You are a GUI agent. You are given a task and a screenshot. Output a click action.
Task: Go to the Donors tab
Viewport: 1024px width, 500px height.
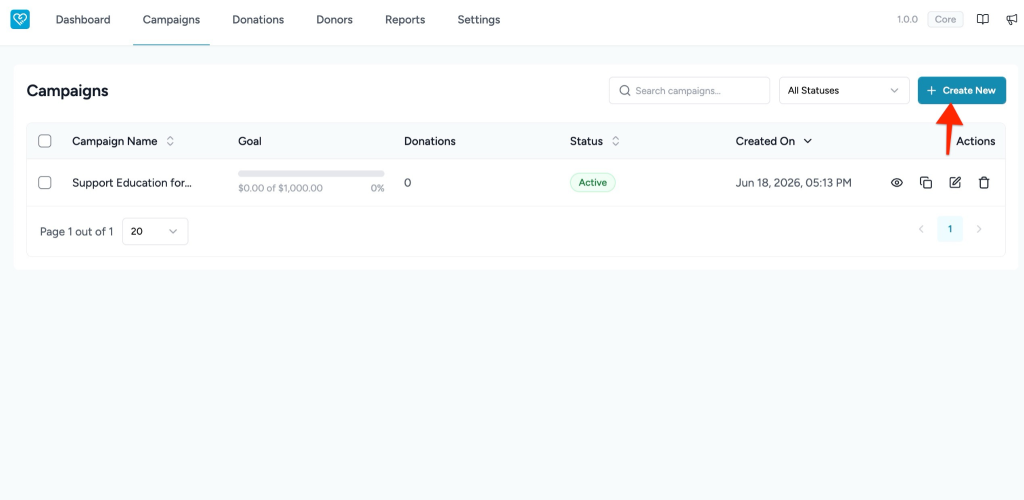[x=334, y=20]
